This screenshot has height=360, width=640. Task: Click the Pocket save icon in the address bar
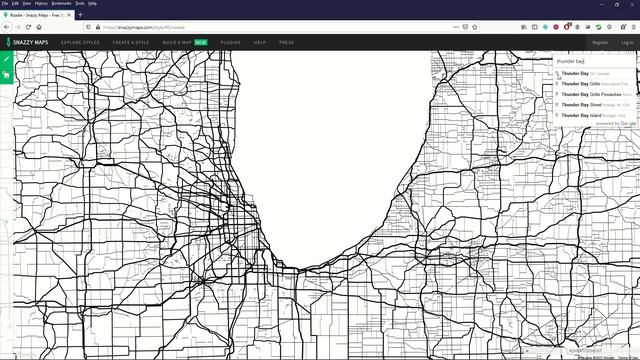pyautogui.click(x=465, y=27)
